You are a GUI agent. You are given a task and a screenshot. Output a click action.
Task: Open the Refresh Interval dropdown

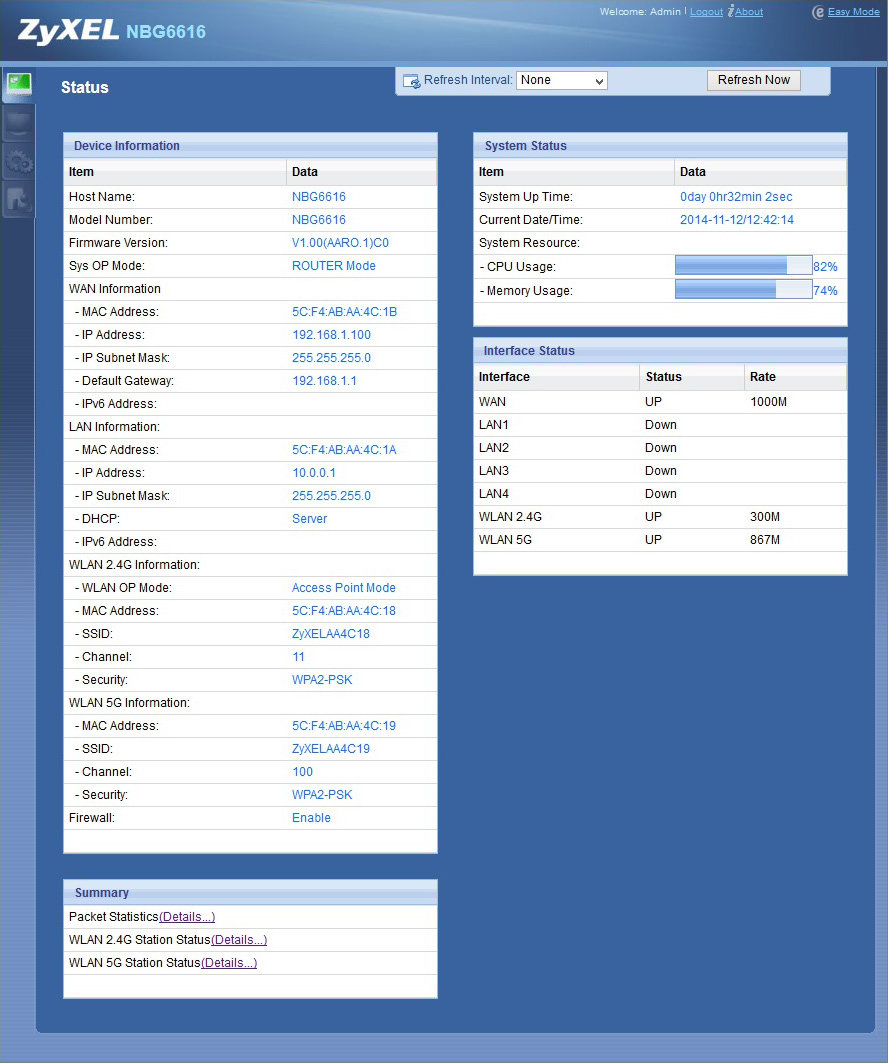click(x=561, y=80)
